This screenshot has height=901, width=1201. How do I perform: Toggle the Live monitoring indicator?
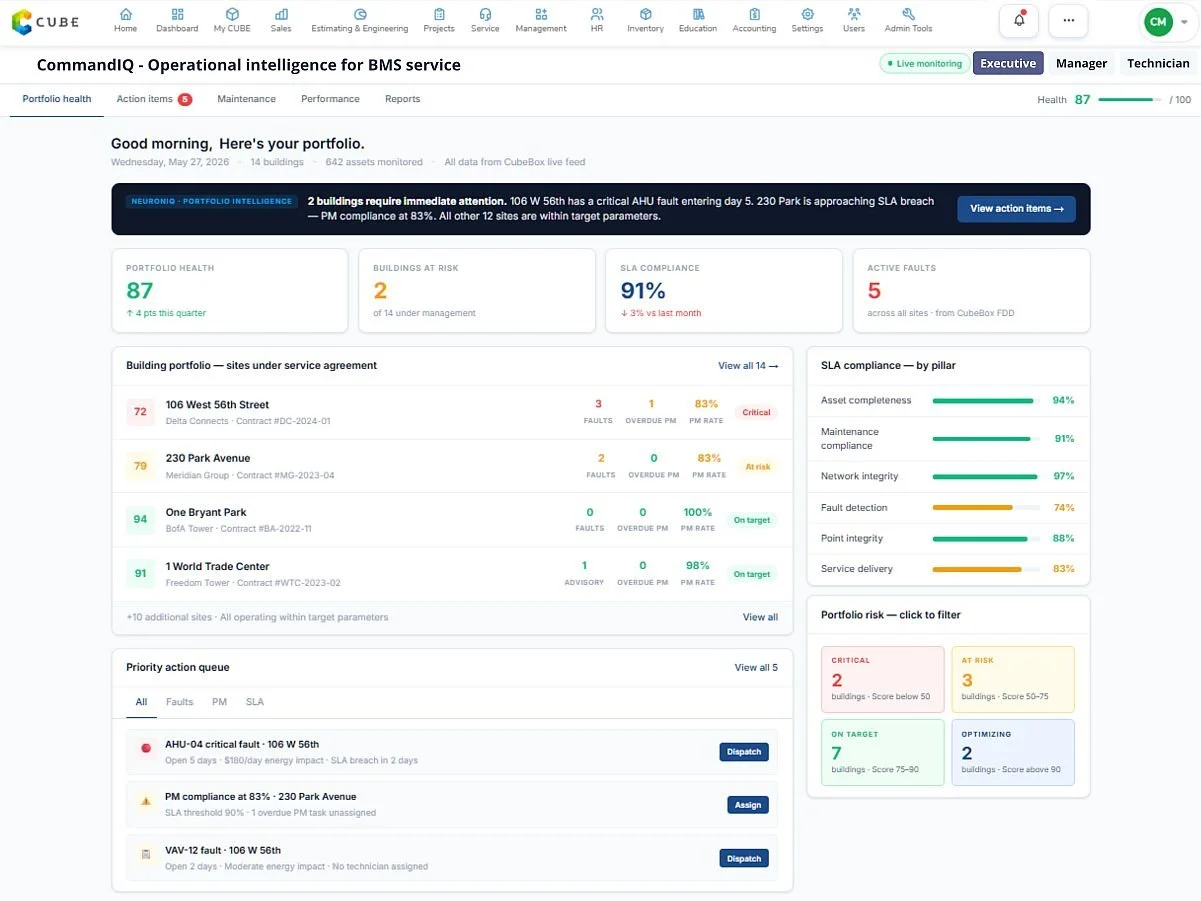coord(925,63)
